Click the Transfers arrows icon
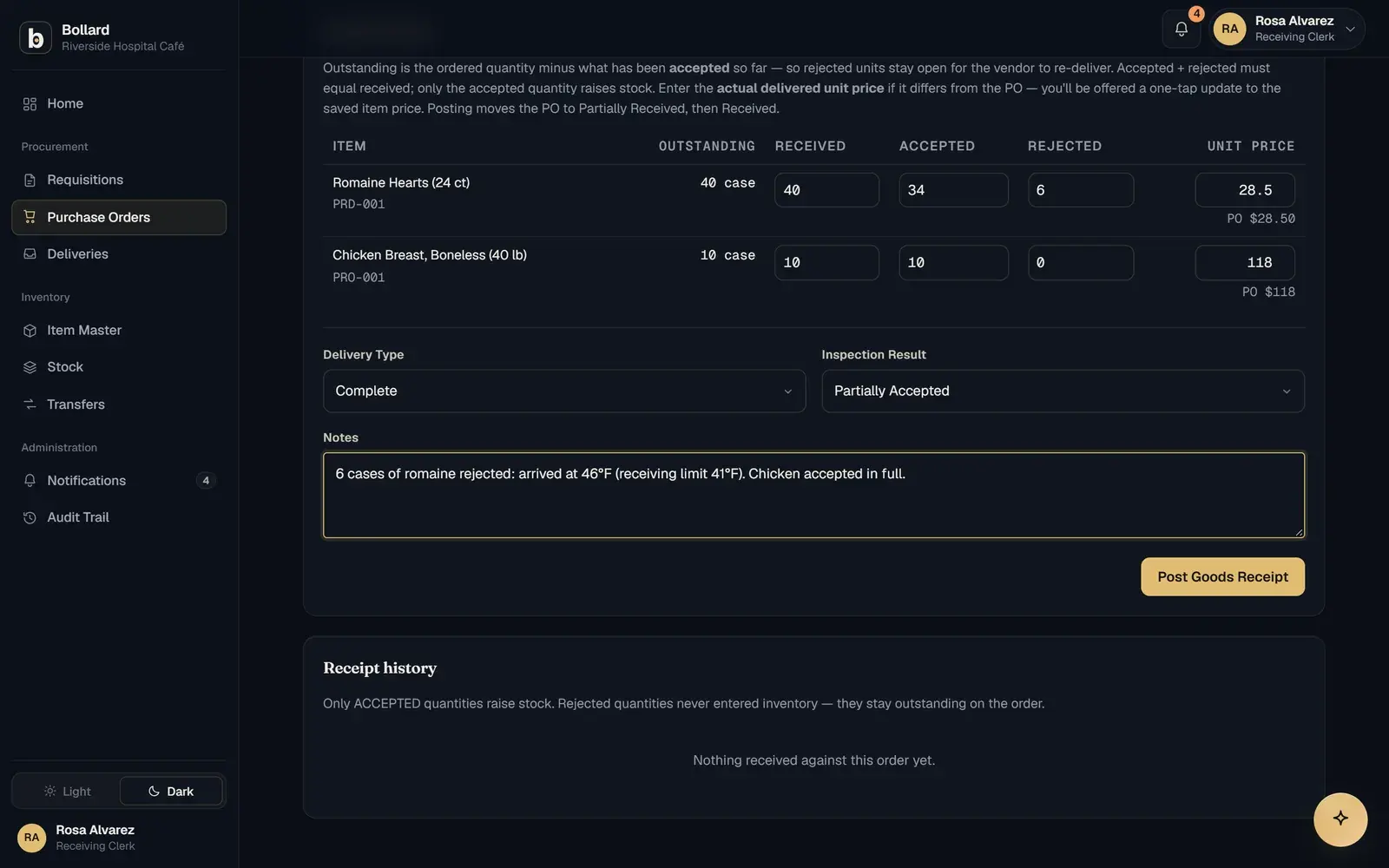 coord(30,404)
